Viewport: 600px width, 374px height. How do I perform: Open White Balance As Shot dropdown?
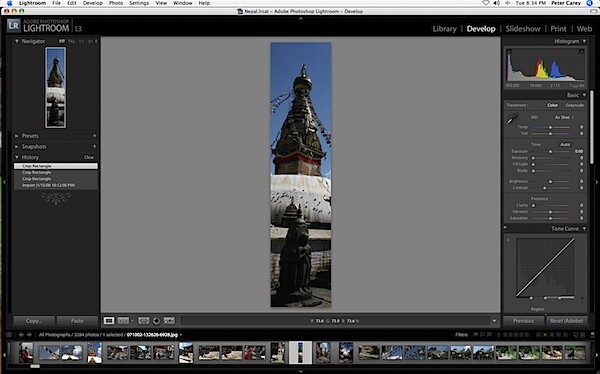564,117
